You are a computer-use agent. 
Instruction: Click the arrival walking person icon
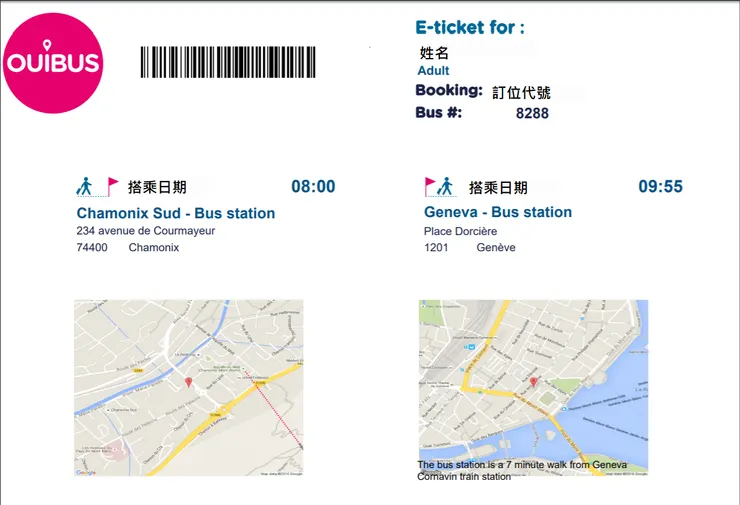click(x=445, y=186)
